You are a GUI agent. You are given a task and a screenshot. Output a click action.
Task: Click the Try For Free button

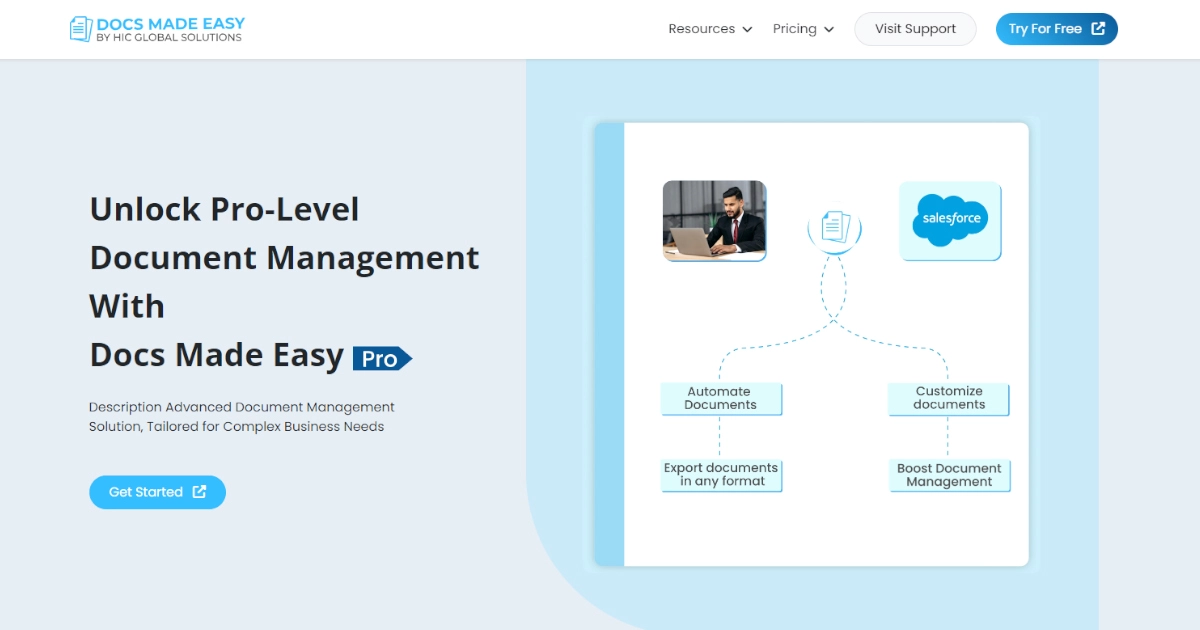coord(1057,29)
